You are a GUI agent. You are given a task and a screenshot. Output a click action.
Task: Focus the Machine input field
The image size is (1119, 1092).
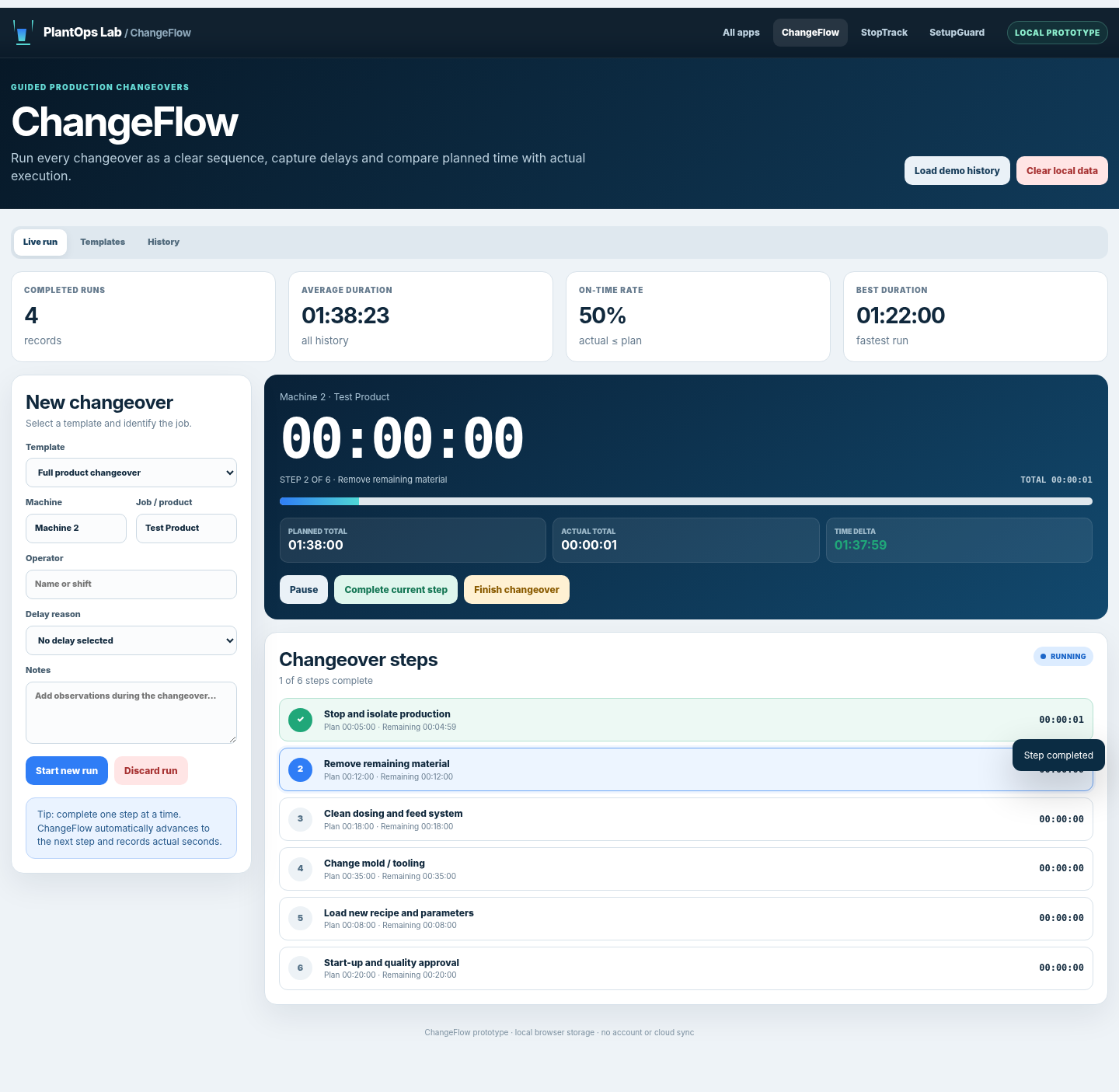click(x=76, y=529)
